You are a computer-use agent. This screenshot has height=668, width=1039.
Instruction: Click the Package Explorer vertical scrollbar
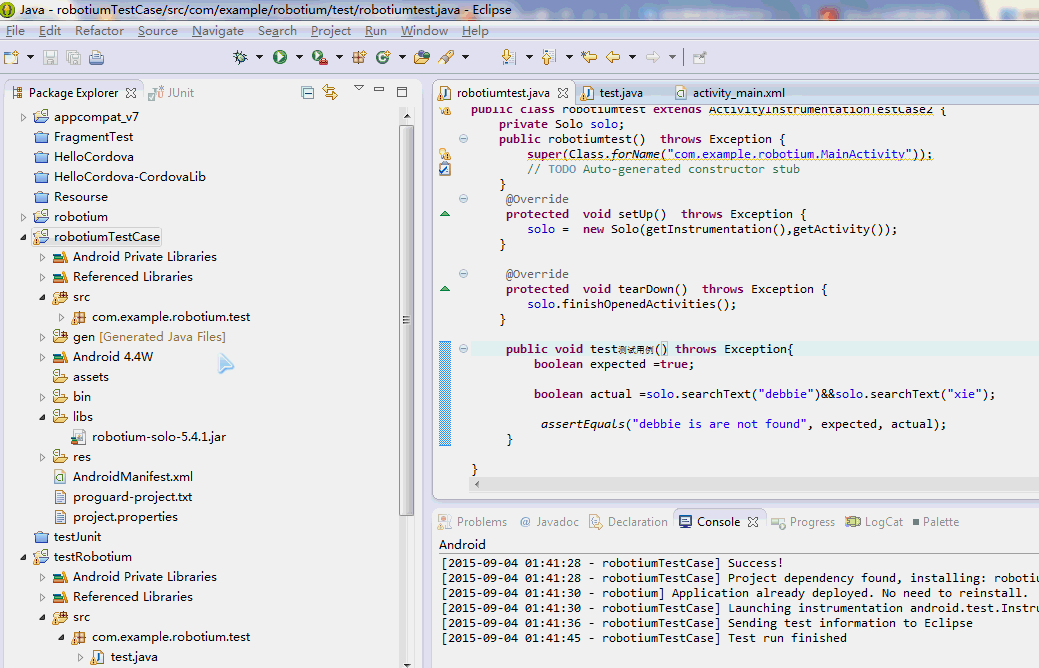(x=407, y=320)
